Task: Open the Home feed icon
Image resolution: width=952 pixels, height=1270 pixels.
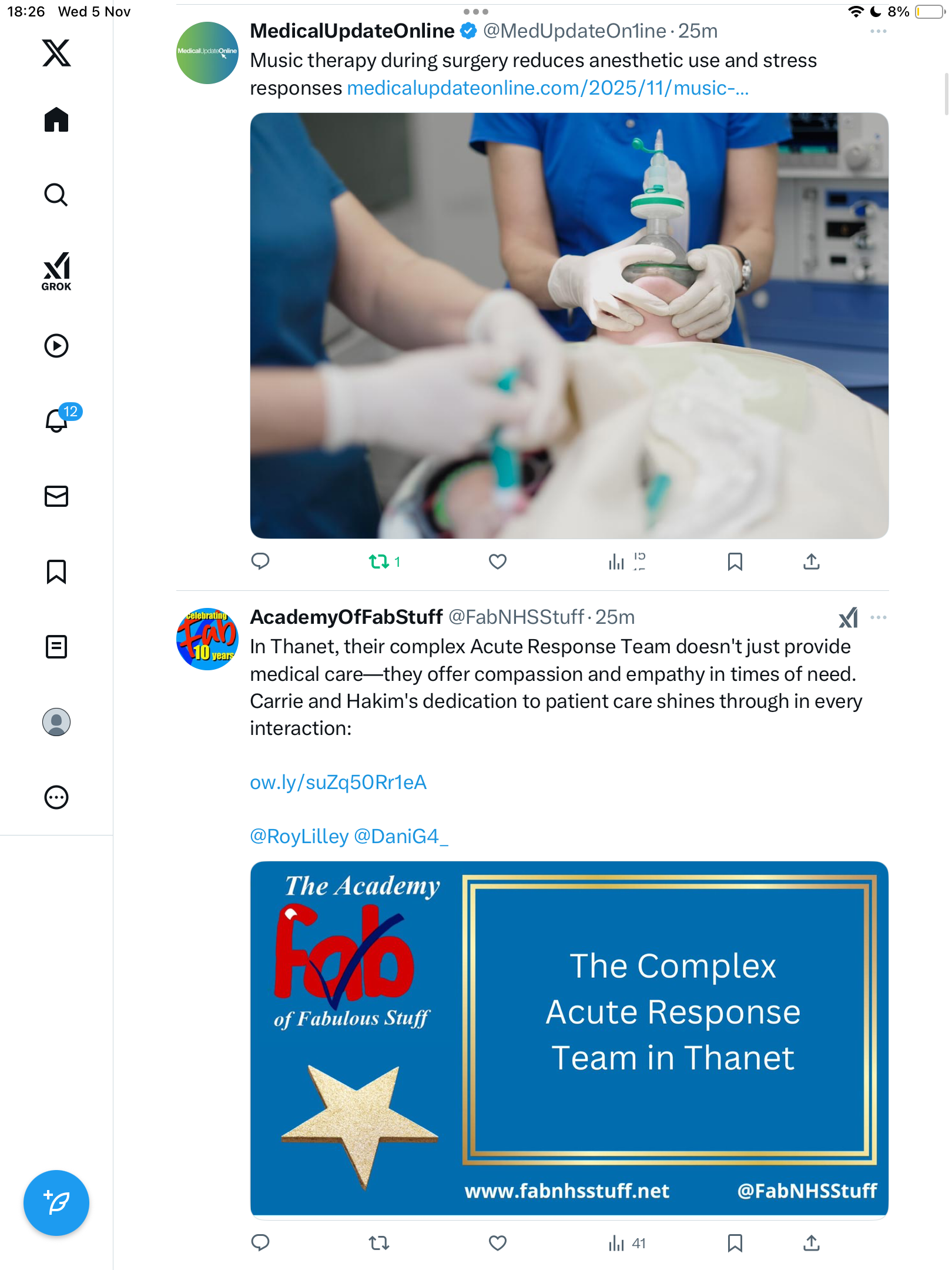Action: [56, 119]
